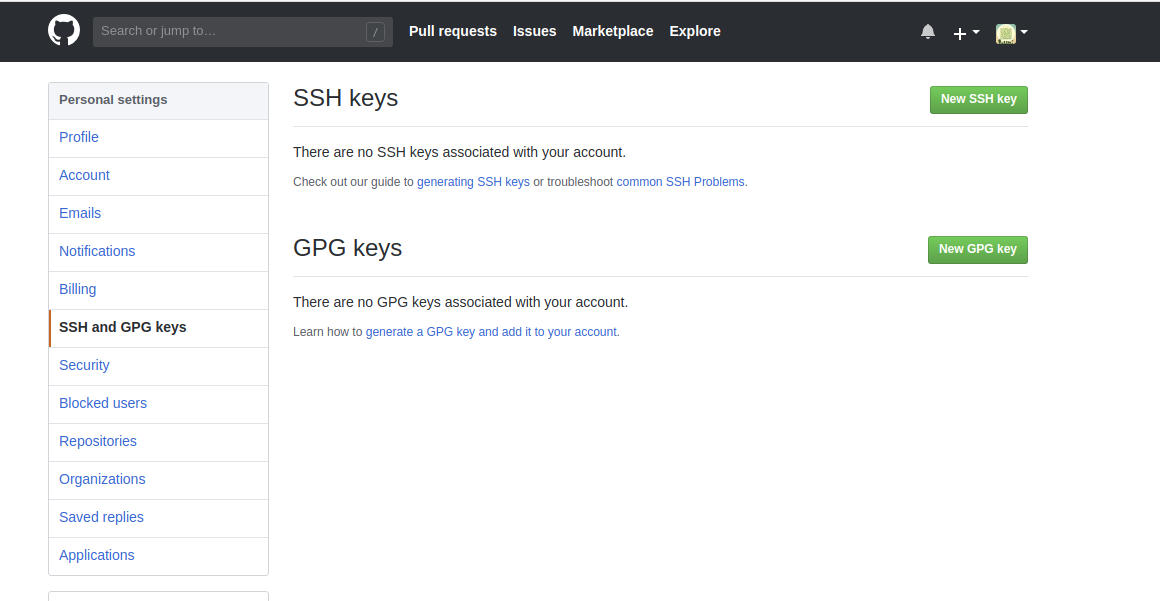Open Profile in the settings sidebar
The height and width of the screenshot is (601, 1160).
79,137
